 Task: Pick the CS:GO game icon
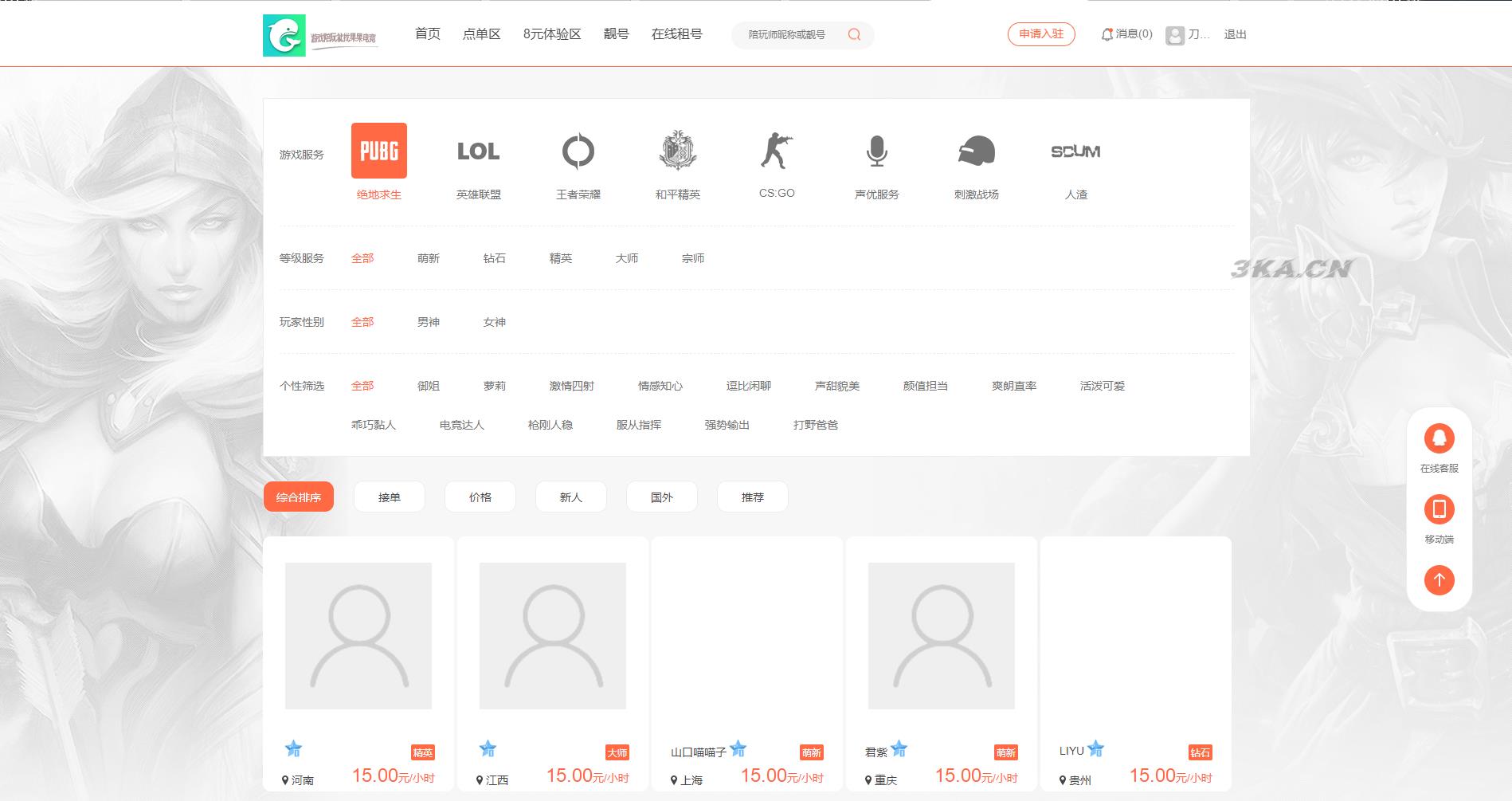click(777, 151)
